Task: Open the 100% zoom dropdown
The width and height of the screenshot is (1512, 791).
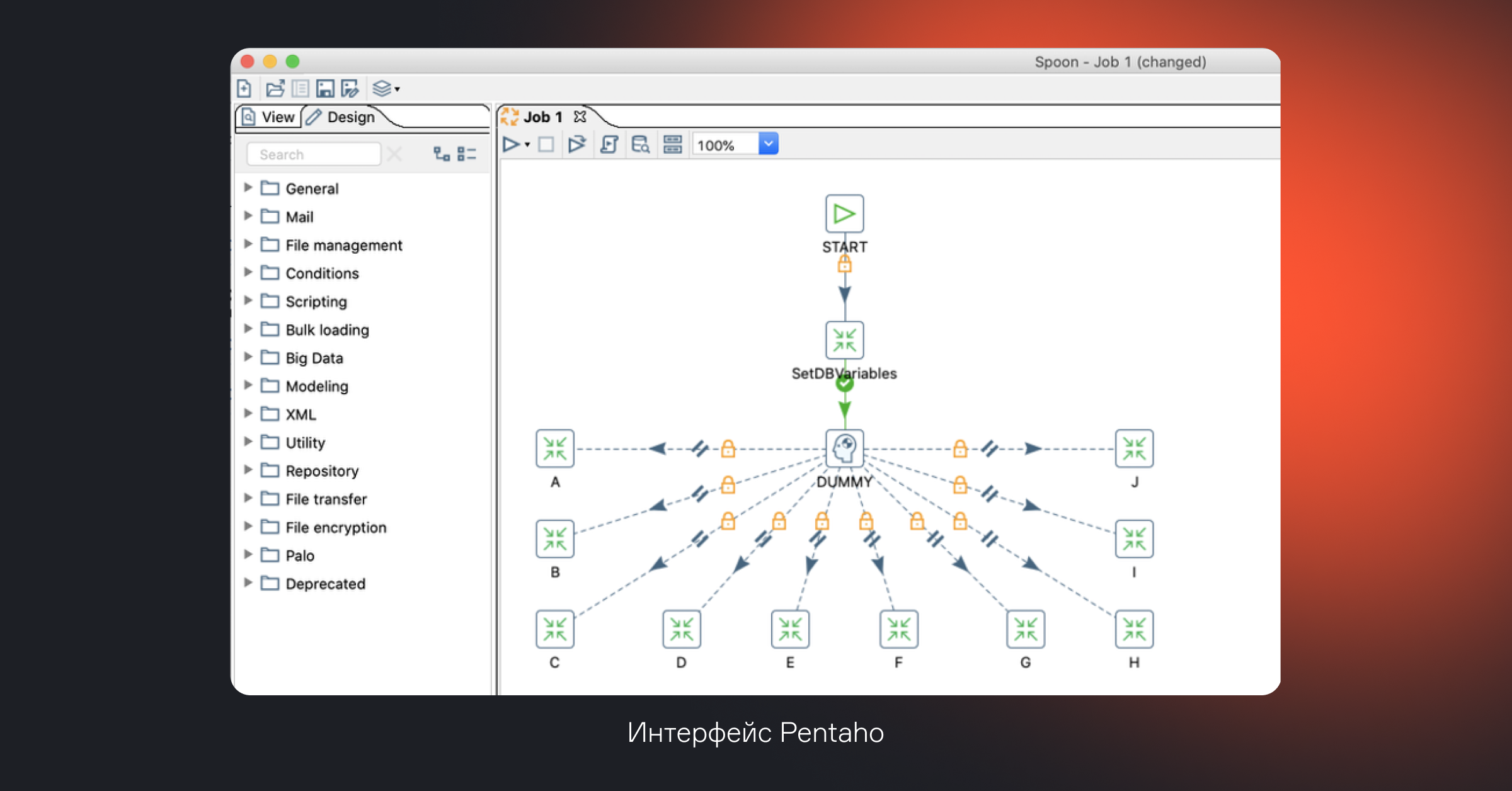Action: coord(769,144)
